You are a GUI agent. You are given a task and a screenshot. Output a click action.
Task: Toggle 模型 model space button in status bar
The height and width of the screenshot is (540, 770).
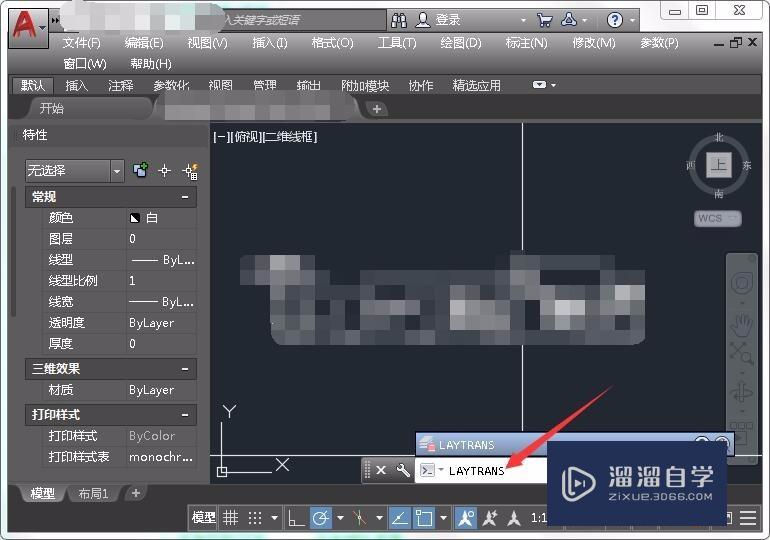point(203,518)
